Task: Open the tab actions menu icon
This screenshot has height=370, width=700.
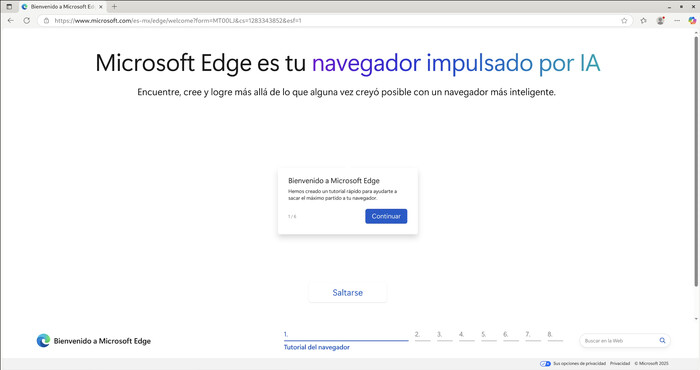Action: 9,7
